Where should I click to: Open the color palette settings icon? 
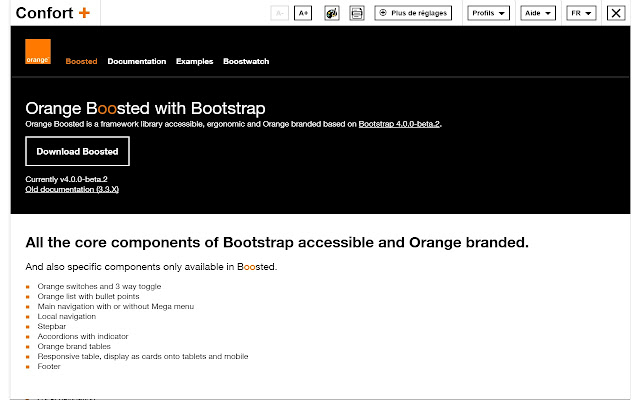coord(332,13)
